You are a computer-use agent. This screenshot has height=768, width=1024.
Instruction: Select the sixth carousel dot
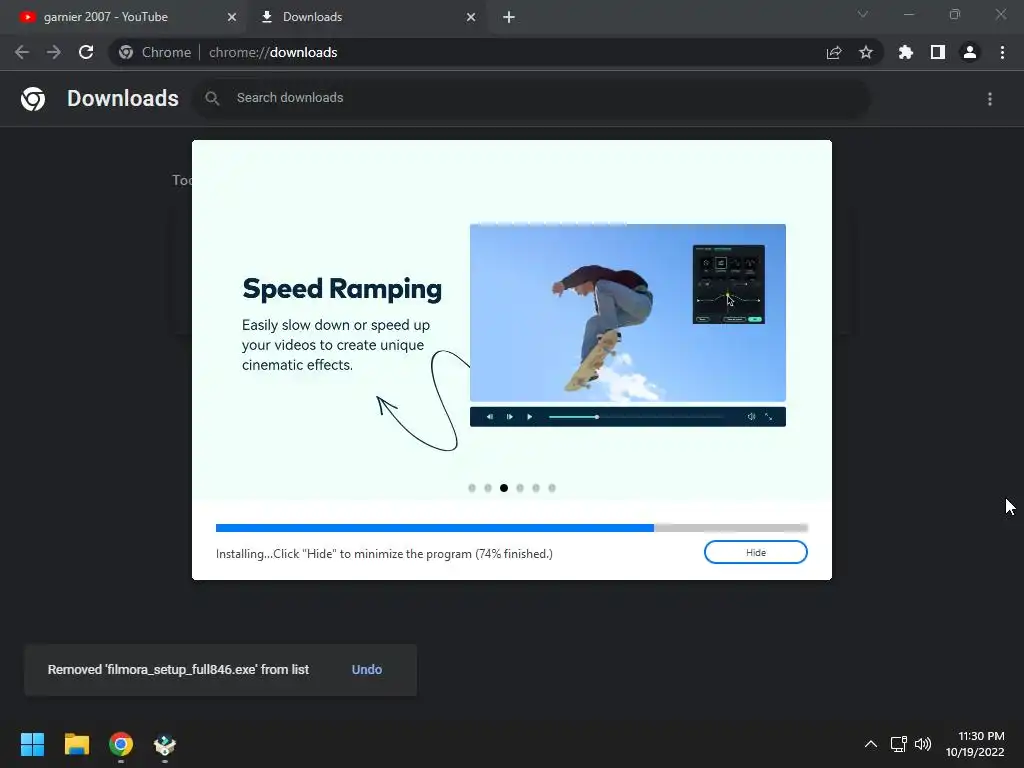(x=552, y=488)
